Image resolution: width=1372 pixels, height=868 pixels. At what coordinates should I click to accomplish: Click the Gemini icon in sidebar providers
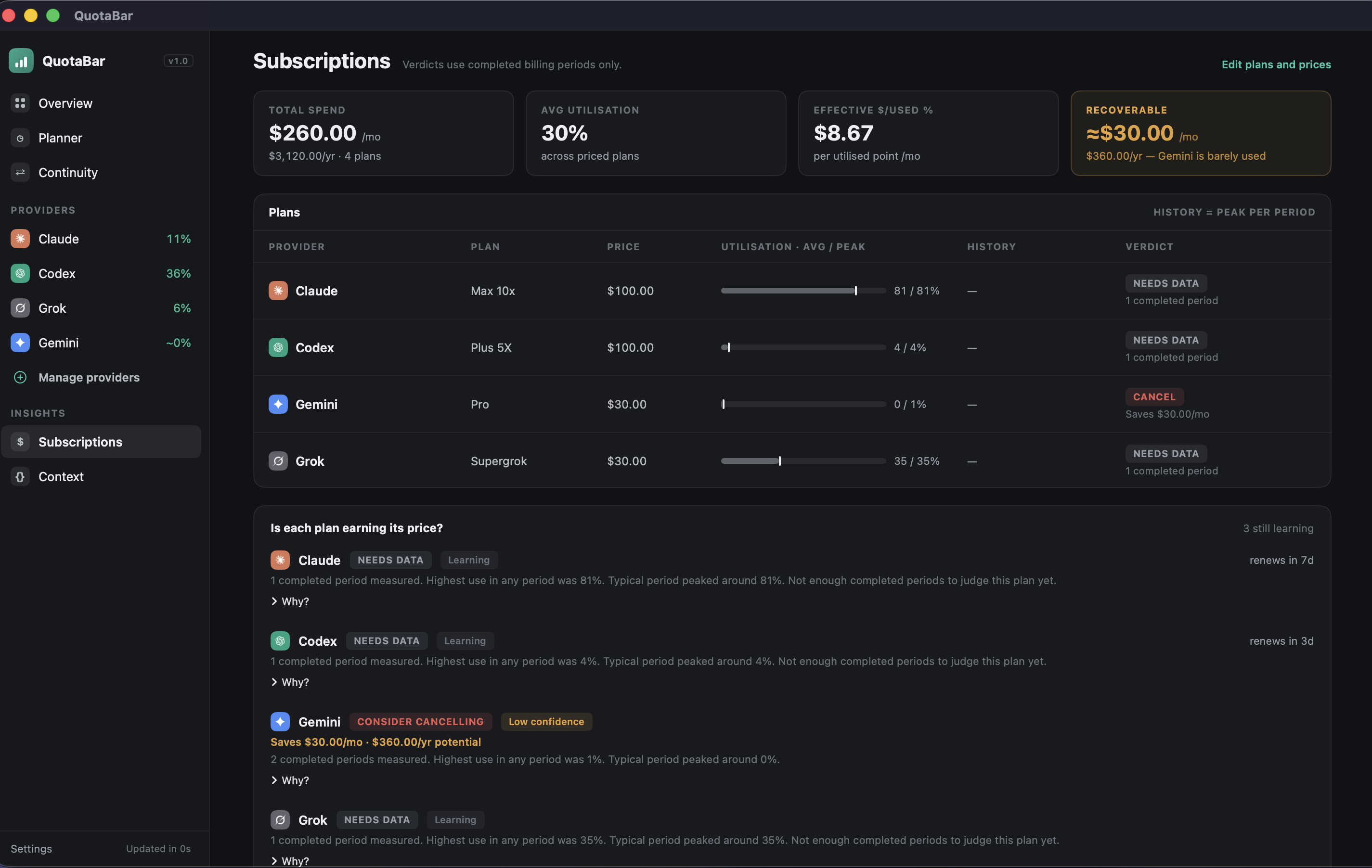click(x=20, y=342)
